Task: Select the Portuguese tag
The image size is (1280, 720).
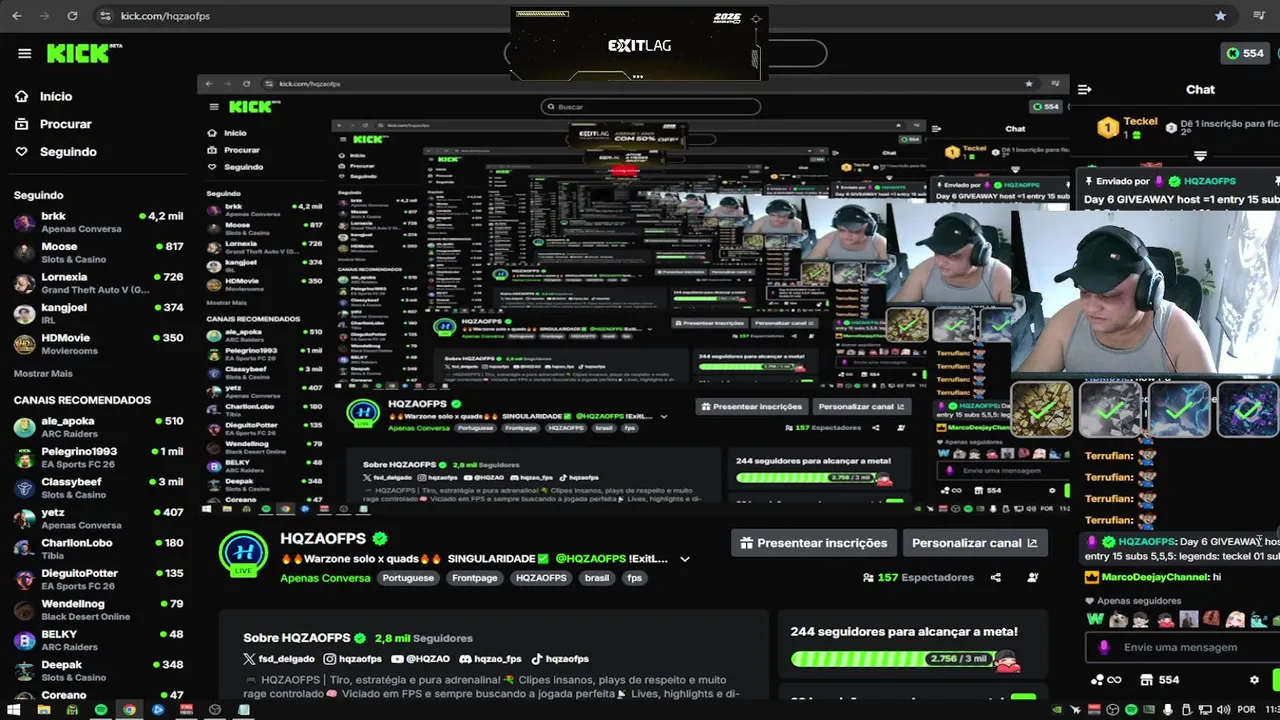Action: 408,578
